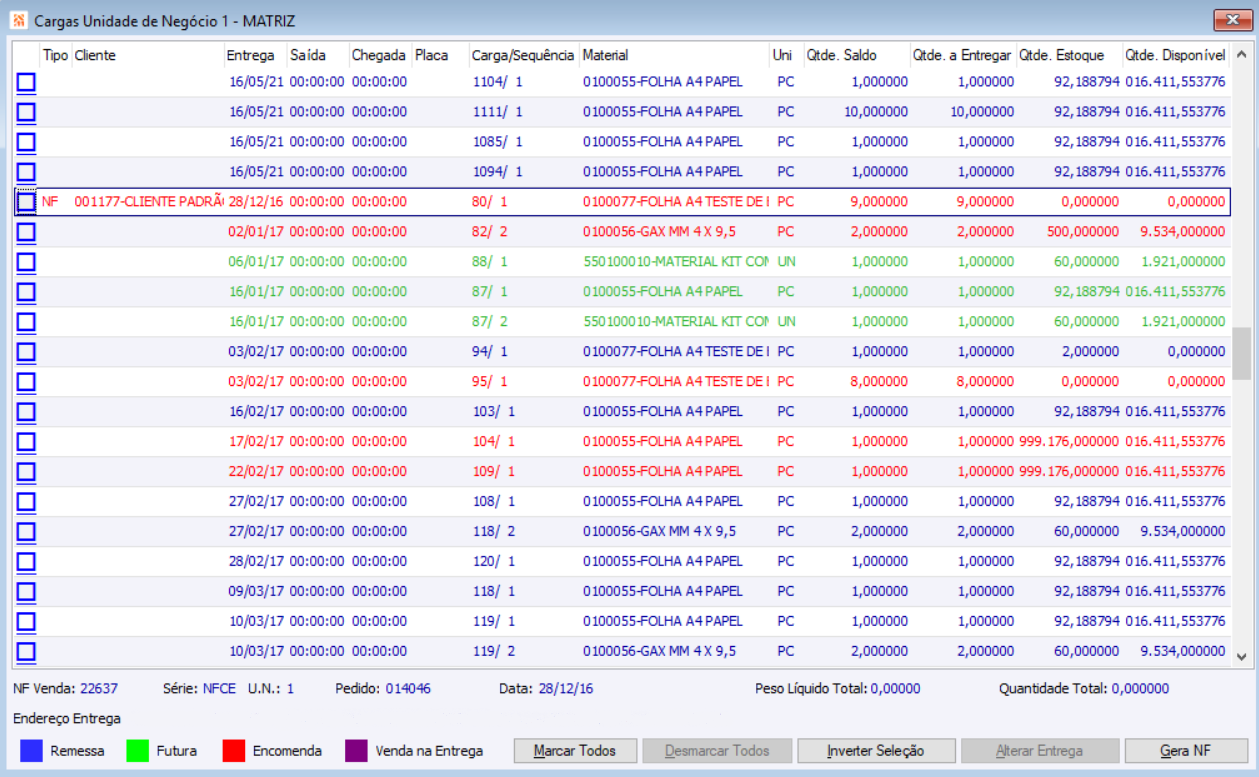1259x777 pixels.
Task: Tick the checkbox for carga 1104/ 1
Action: pyautogui.click(x=26, y=82)
